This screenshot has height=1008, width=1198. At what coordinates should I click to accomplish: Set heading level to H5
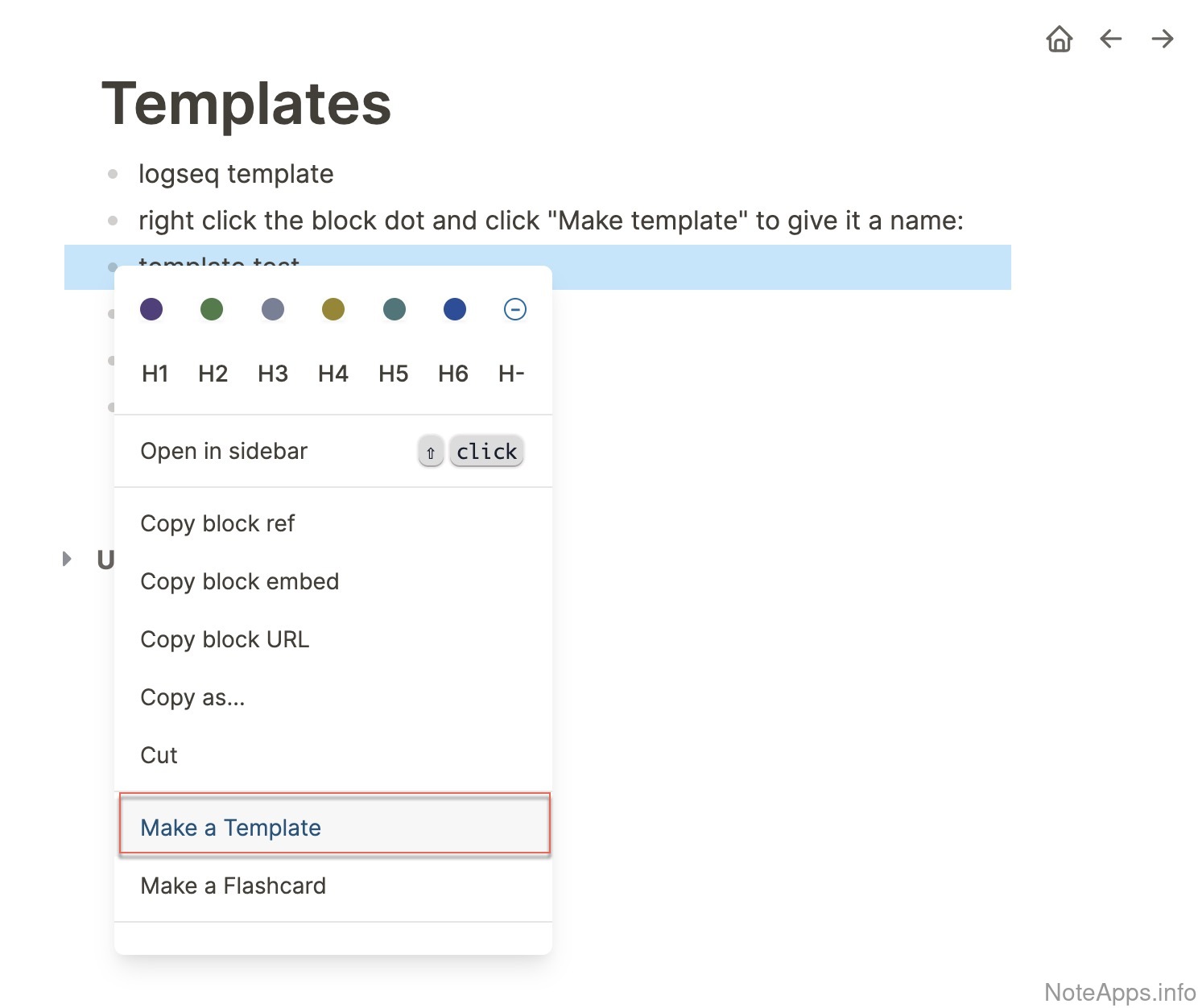click(393, 374)
